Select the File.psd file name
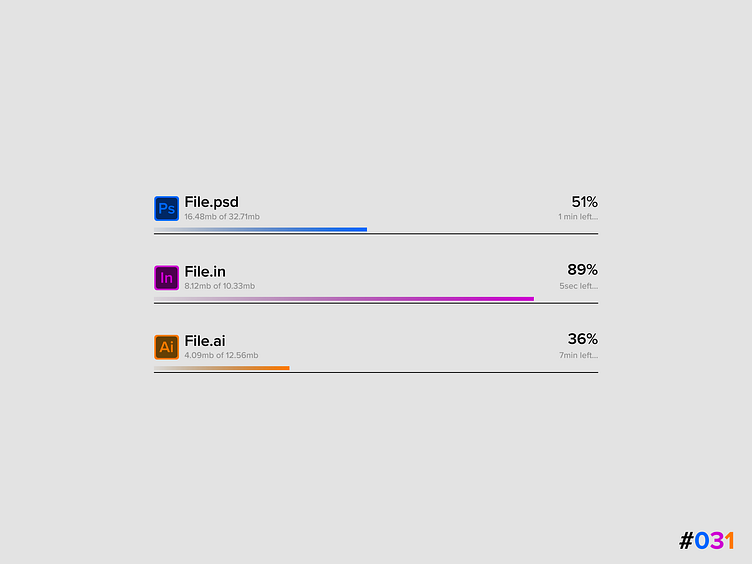The height and width of the screenshot is (564, 752). pyautogui.click(x=211, y=202)
